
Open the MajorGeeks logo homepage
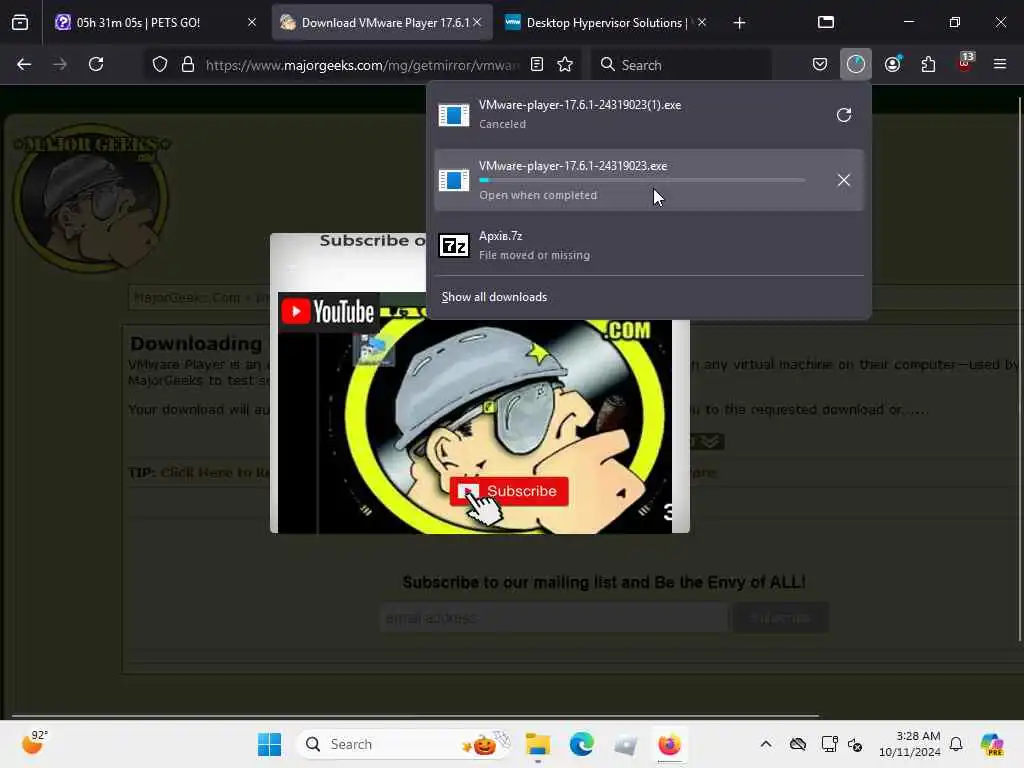(x=91, y=197)
